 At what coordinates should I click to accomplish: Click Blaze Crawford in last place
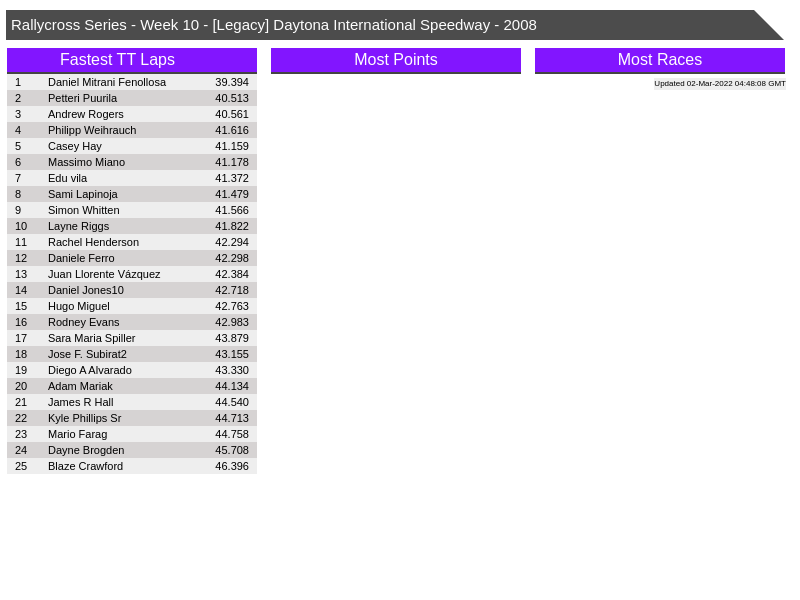[85, 466]
